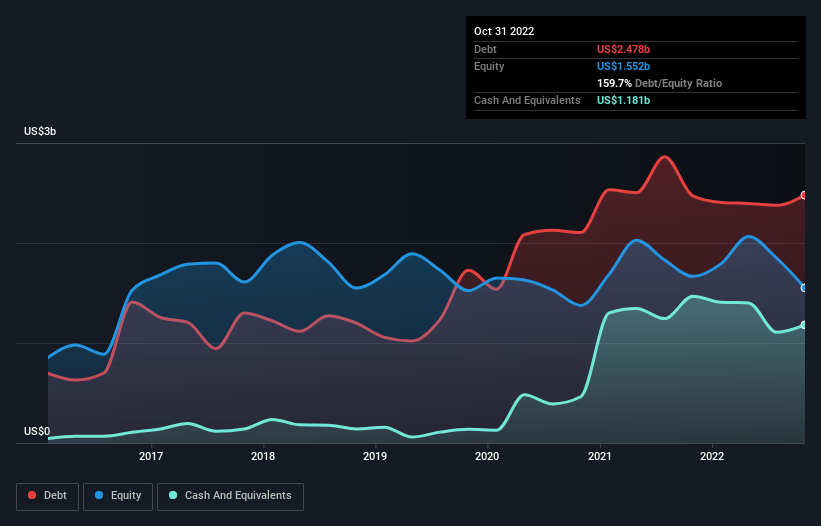Click the US$1.181b cash value
This screenshot has height=526, width=821.
pos(623,100)
